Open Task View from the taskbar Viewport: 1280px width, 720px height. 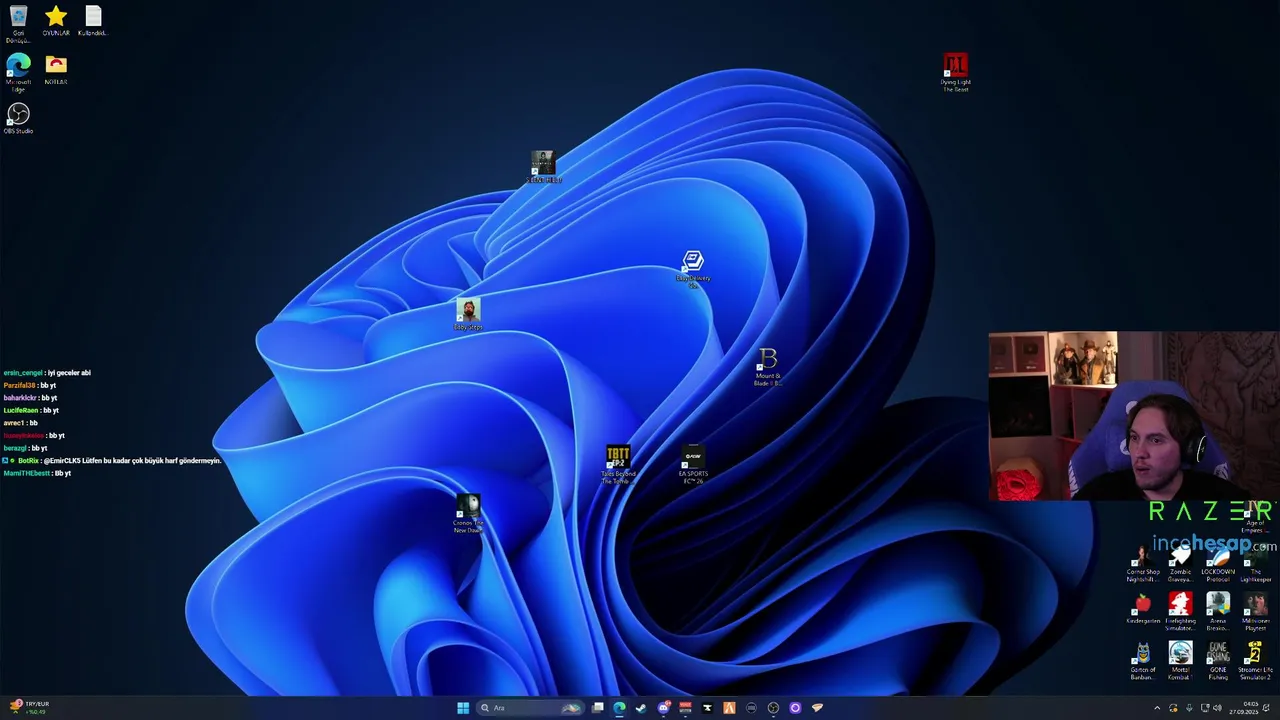click(x=597, y=708)
